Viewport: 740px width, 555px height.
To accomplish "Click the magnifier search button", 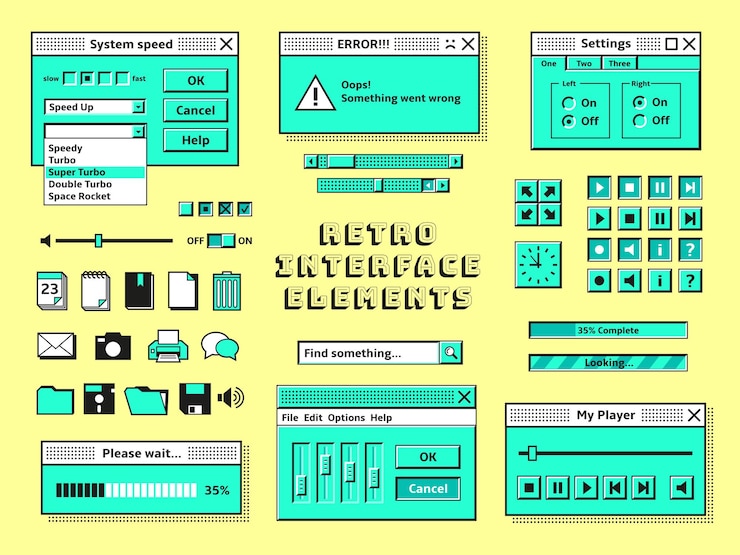I will click(451, 353).
